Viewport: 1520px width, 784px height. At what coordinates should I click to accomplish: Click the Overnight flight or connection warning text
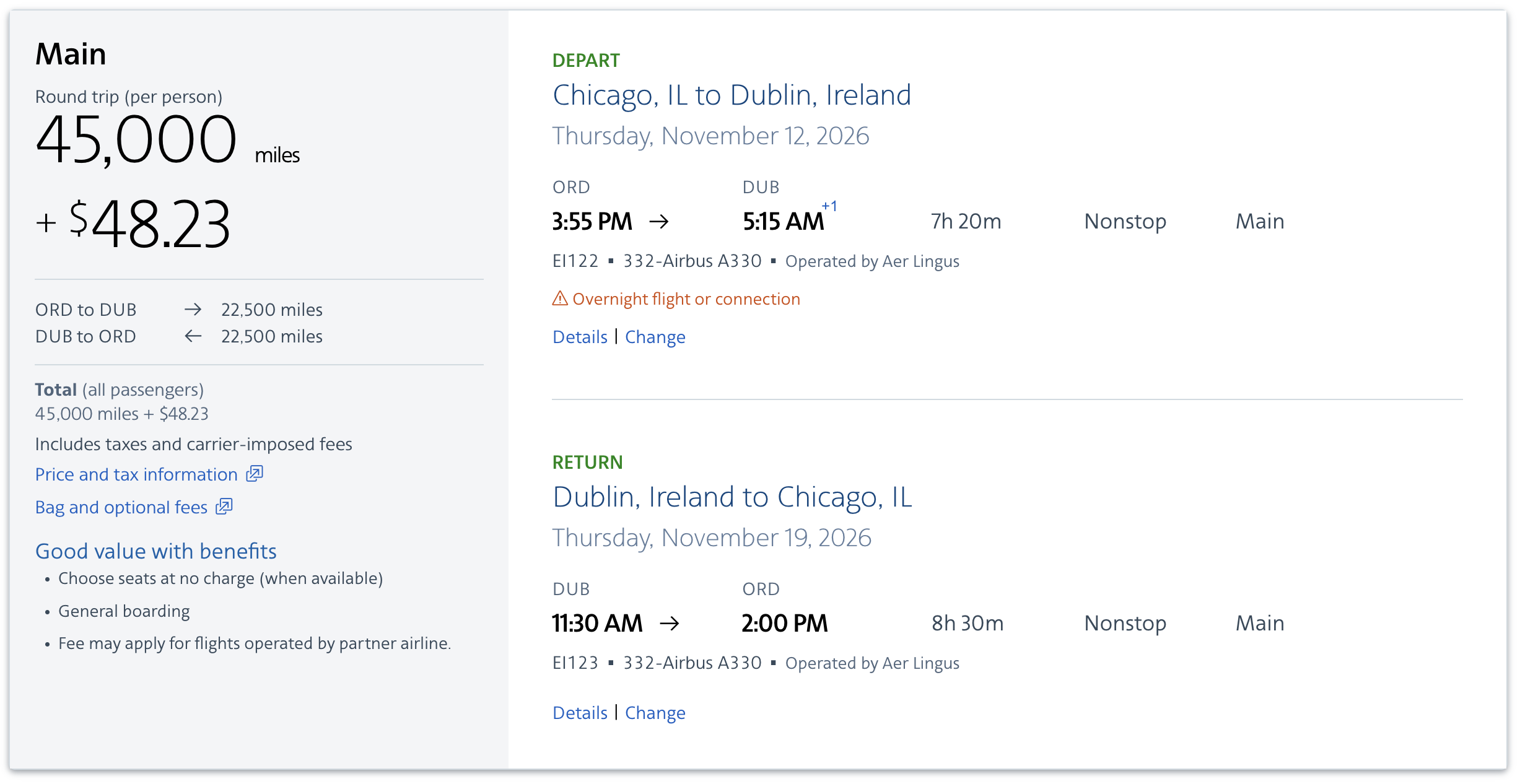(688, 298)
